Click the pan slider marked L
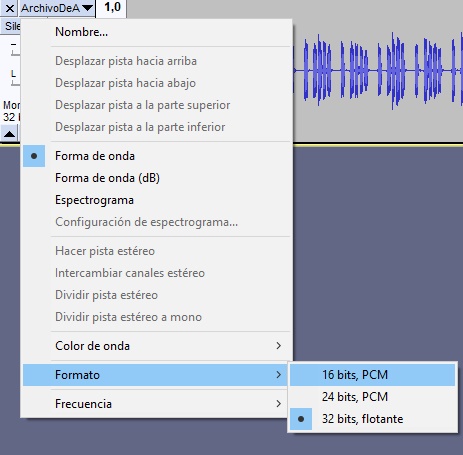Viewport: 463px width, 455px height. pyautogui.click(x=12, y=78)
